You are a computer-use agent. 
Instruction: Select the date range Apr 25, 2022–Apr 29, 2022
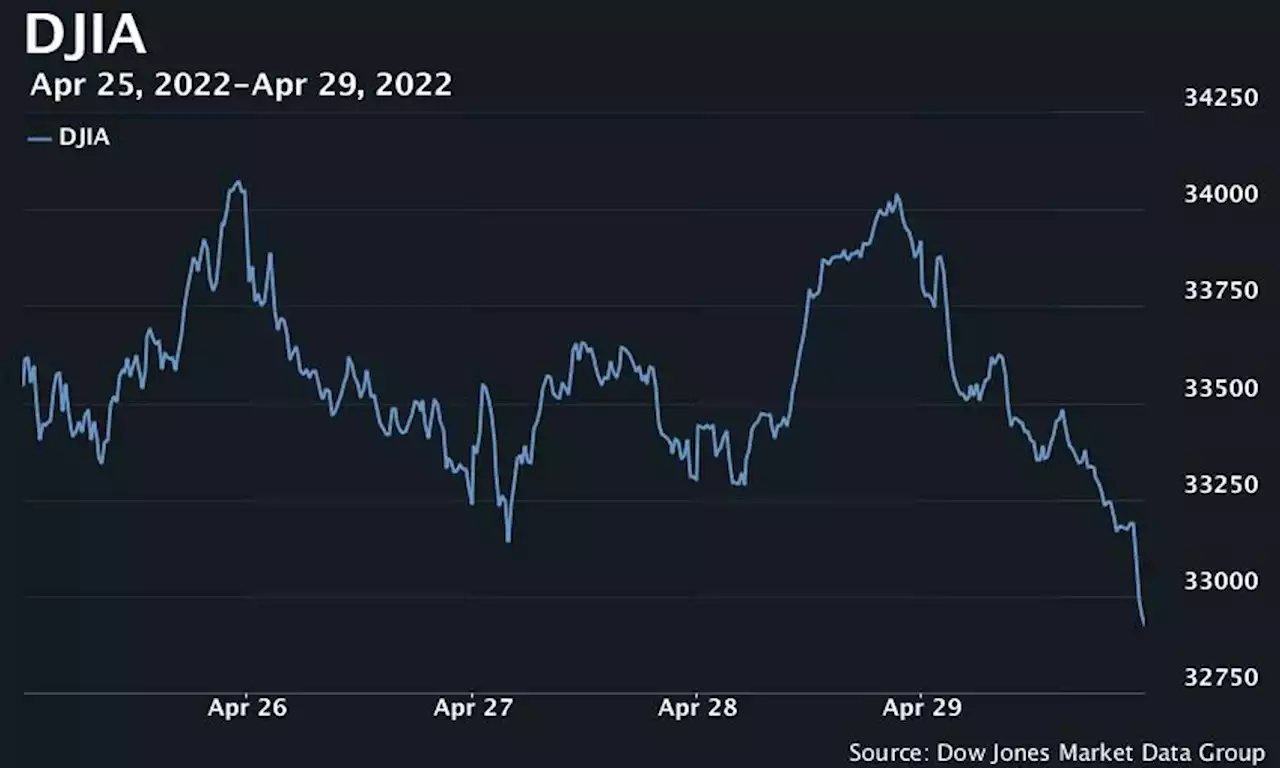pos(241,85)
